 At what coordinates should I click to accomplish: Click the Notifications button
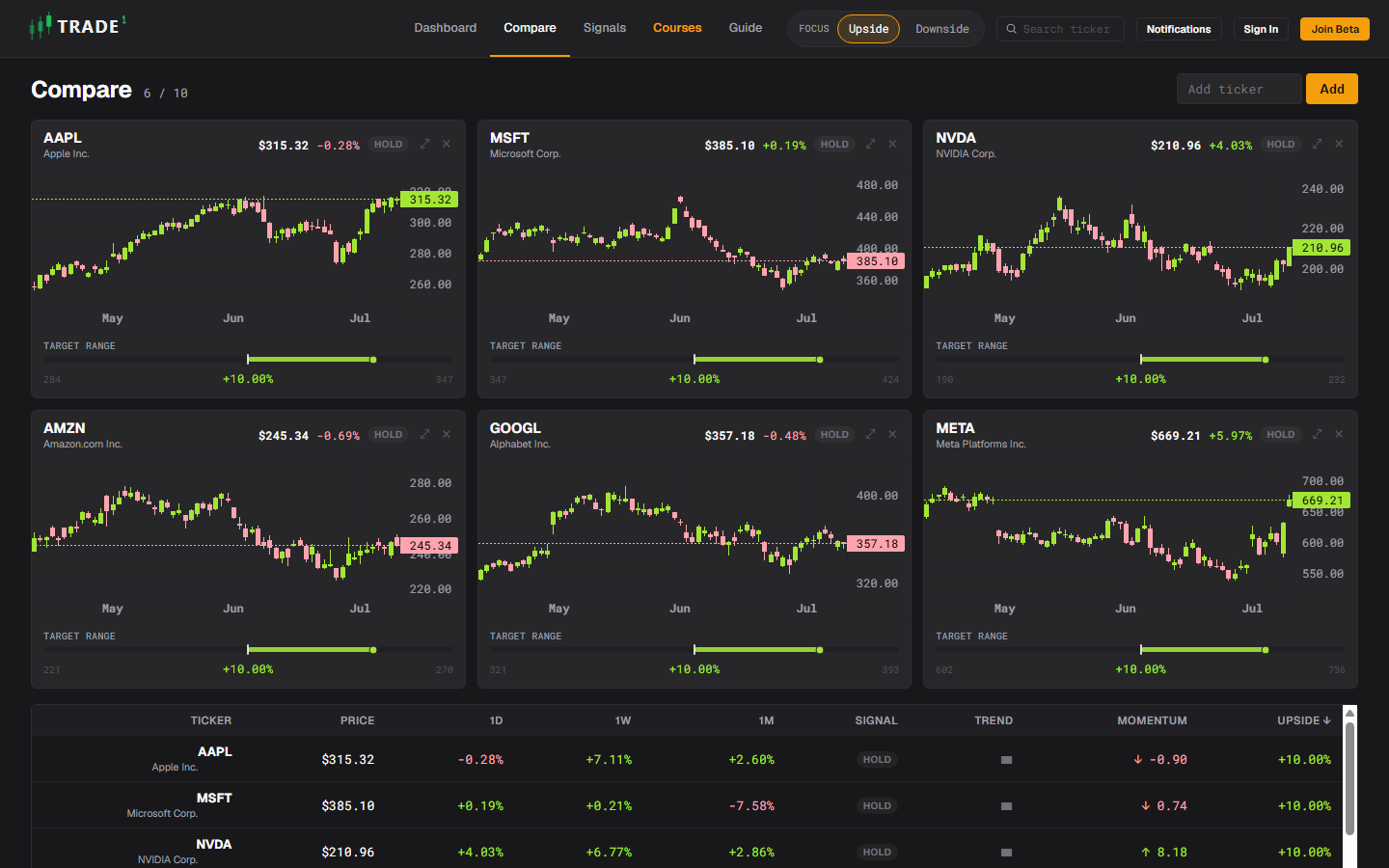coord(1179,29)
